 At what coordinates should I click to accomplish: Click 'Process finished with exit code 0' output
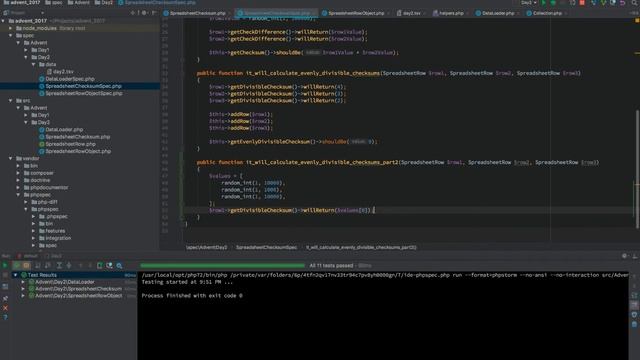click(192, 296)
